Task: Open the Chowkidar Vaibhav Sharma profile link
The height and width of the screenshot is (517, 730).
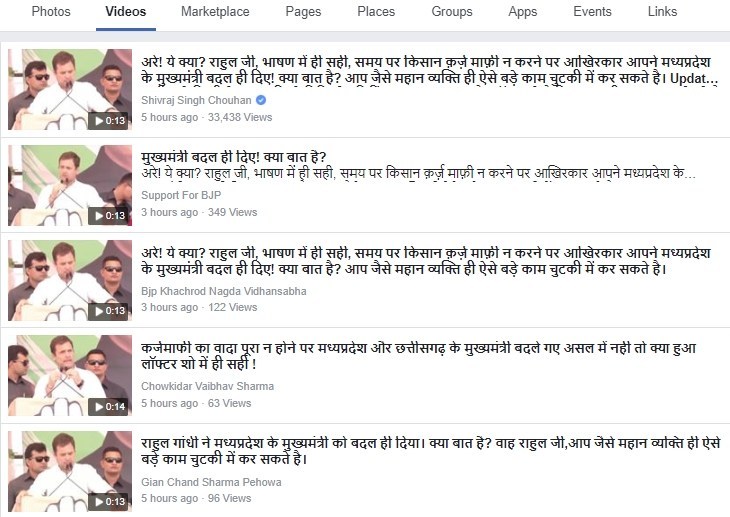Action: pyautogui.click(x=207, y=386)
